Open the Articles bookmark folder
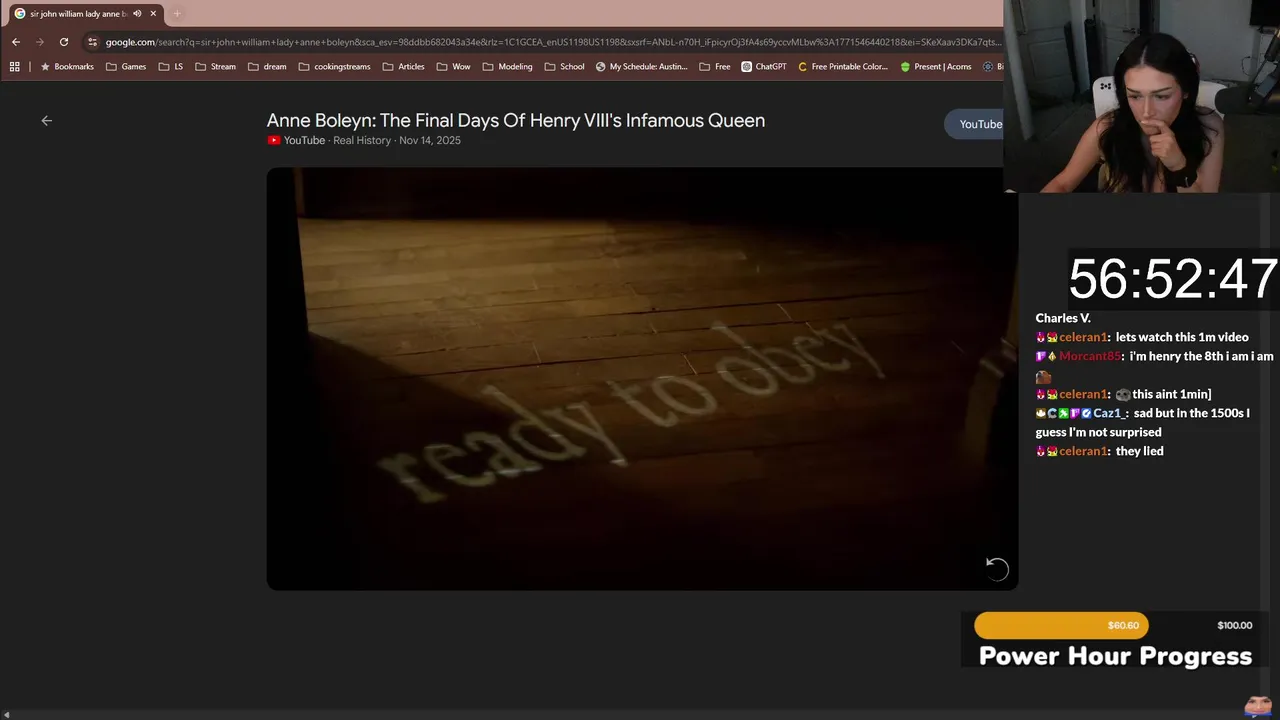 tap(404, 67)
